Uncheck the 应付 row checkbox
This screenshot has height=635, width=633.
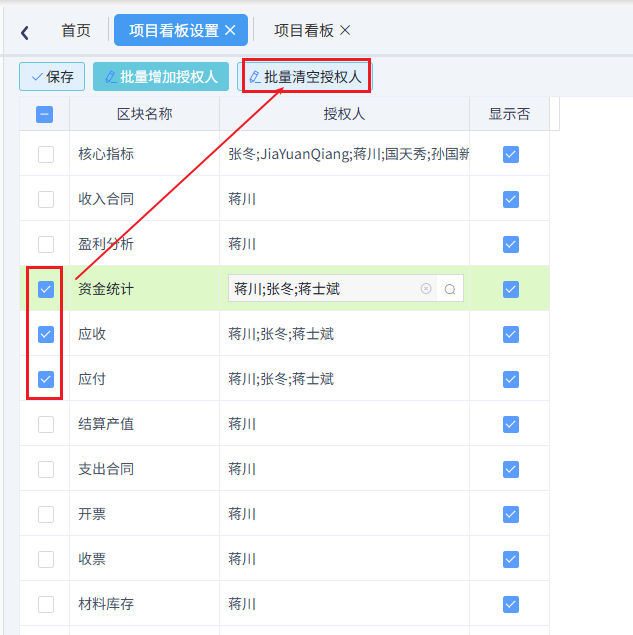pyautogui.click(x=46, y=379)
